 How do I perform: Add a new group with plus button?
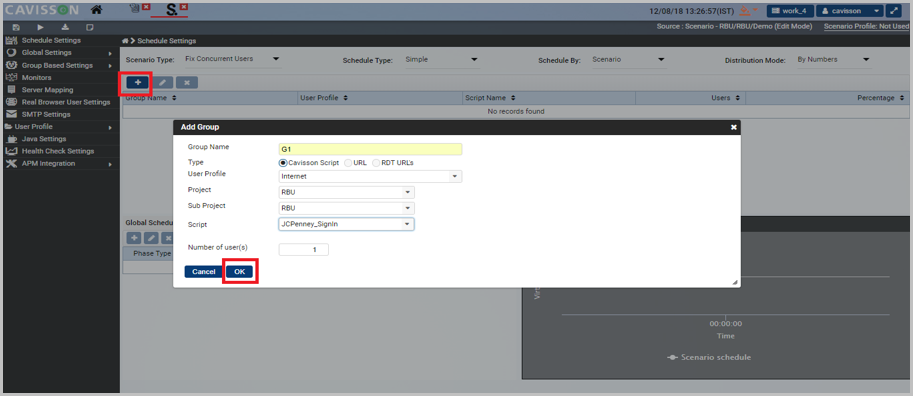point(138,83)
